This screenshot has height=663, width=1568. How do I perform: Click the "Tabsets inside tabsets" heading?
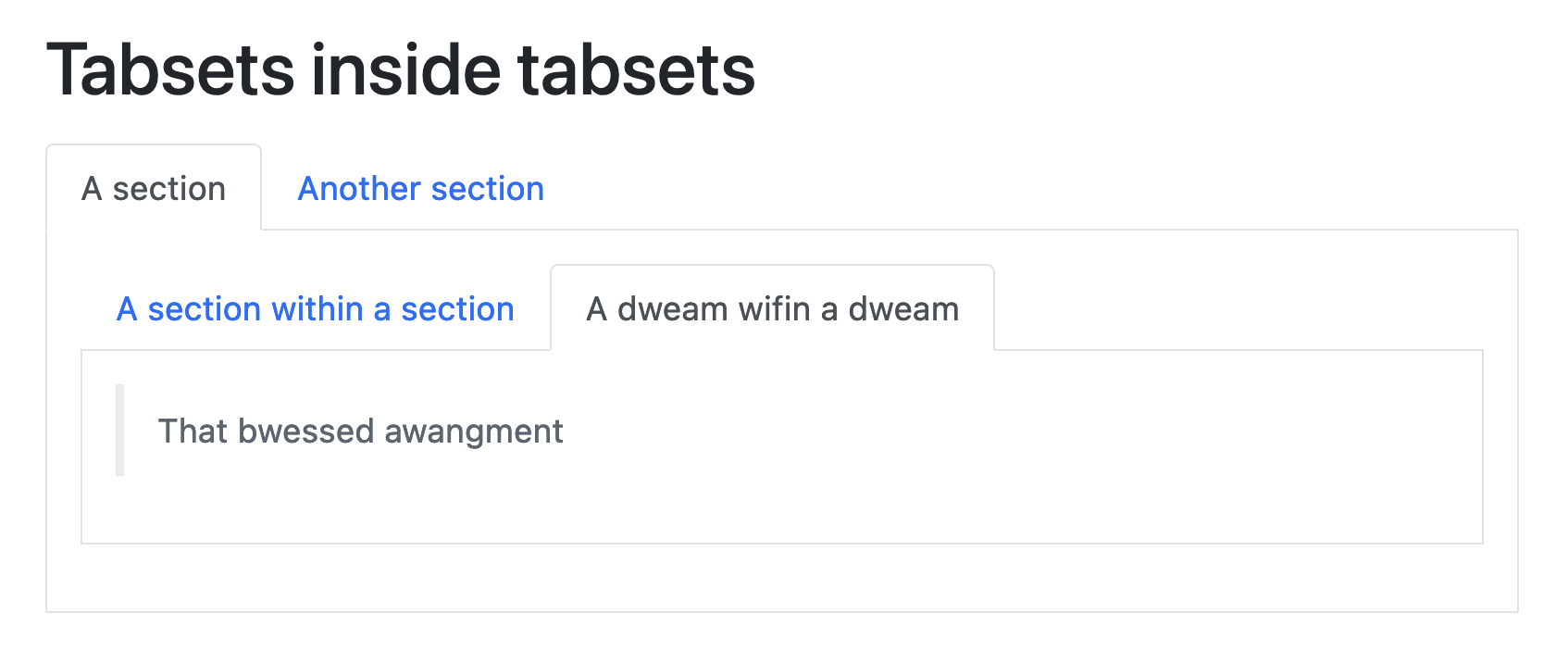pyautogui.click(x=401, y=70)
